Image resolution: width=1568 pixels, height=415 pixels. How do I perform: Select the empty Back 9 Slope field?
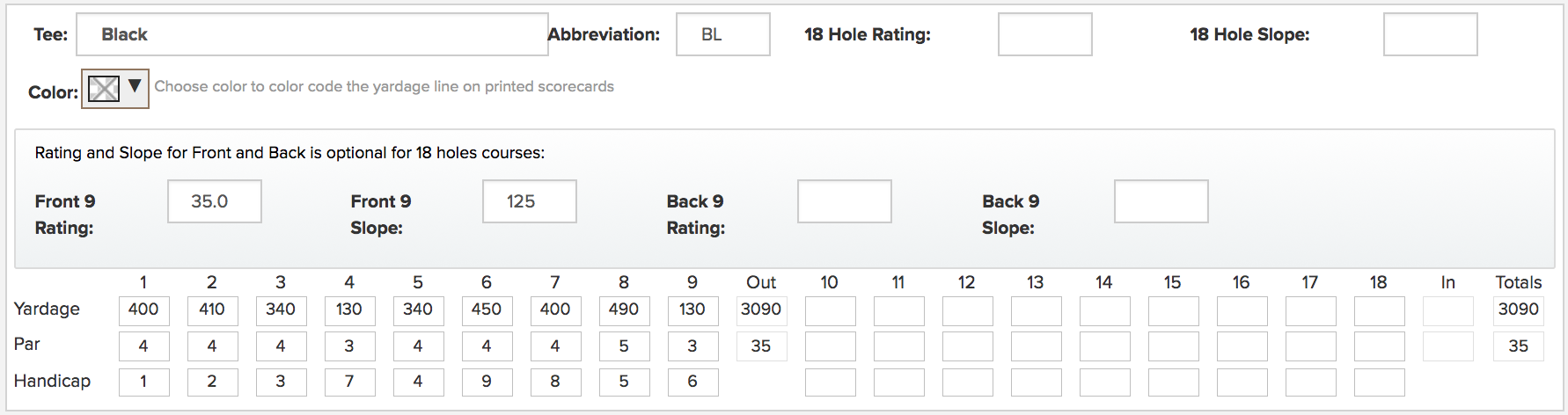[x=1161, y=201]
